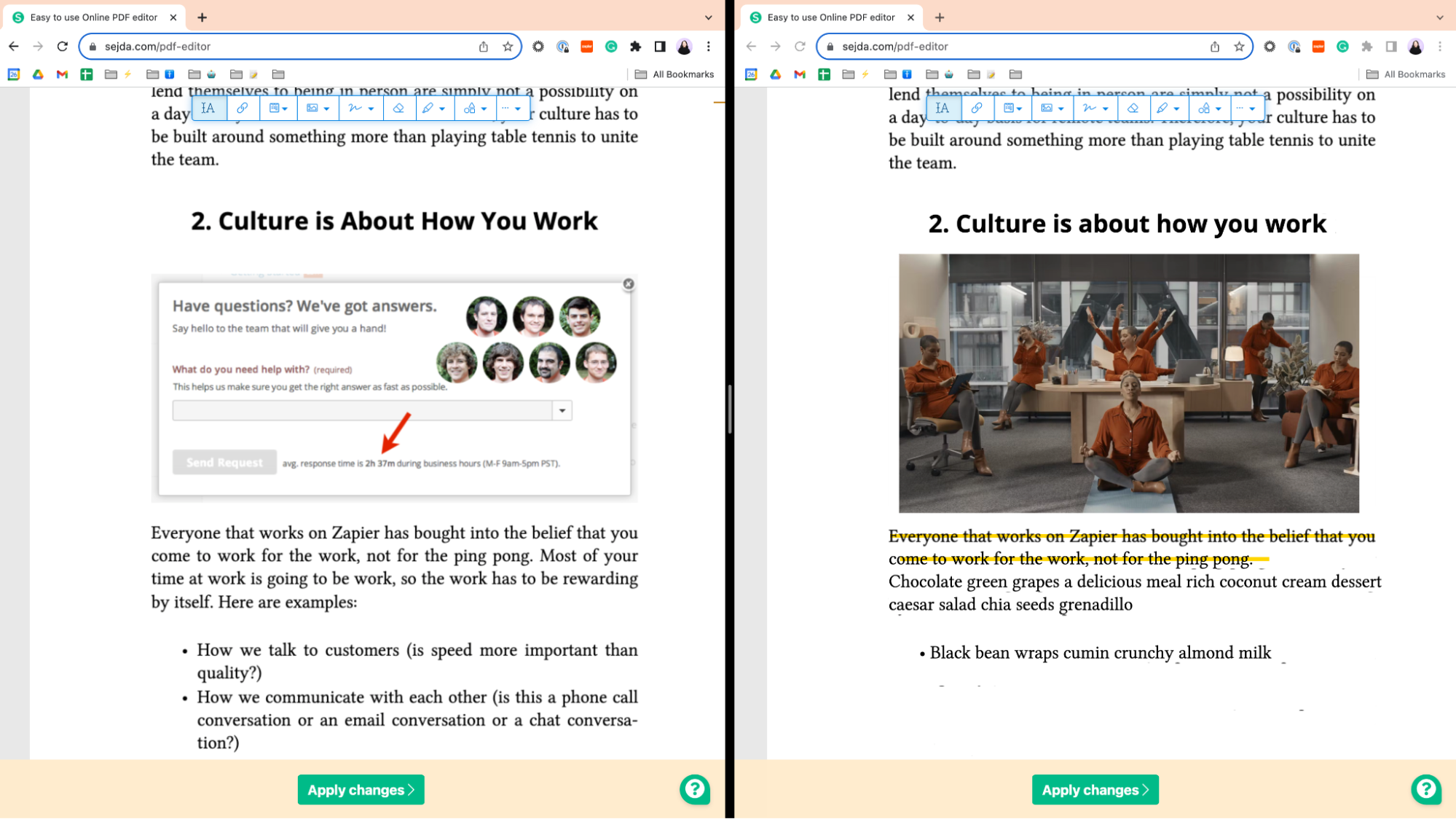The width and height of the screenshot is (1456, 819).
Task: Click Apply changes button in right window
Action: coord(1095,790)
